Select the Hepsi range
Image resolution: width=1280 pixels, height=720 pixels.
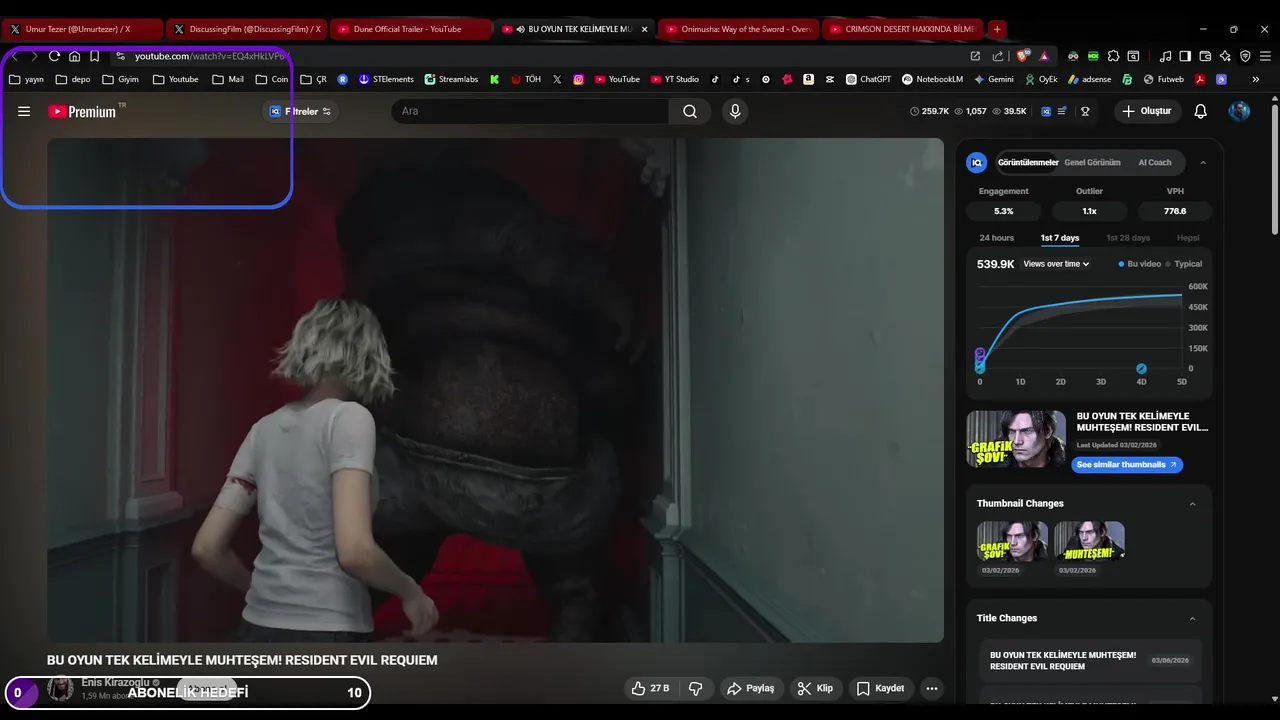[1188, 238]
